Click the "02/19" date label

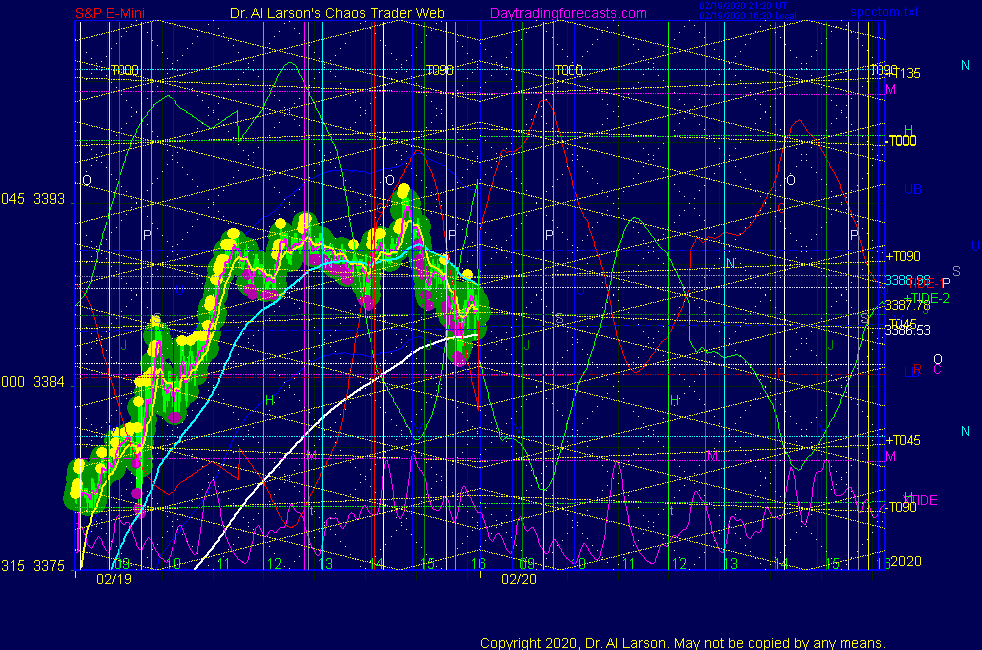pos(114,579)
